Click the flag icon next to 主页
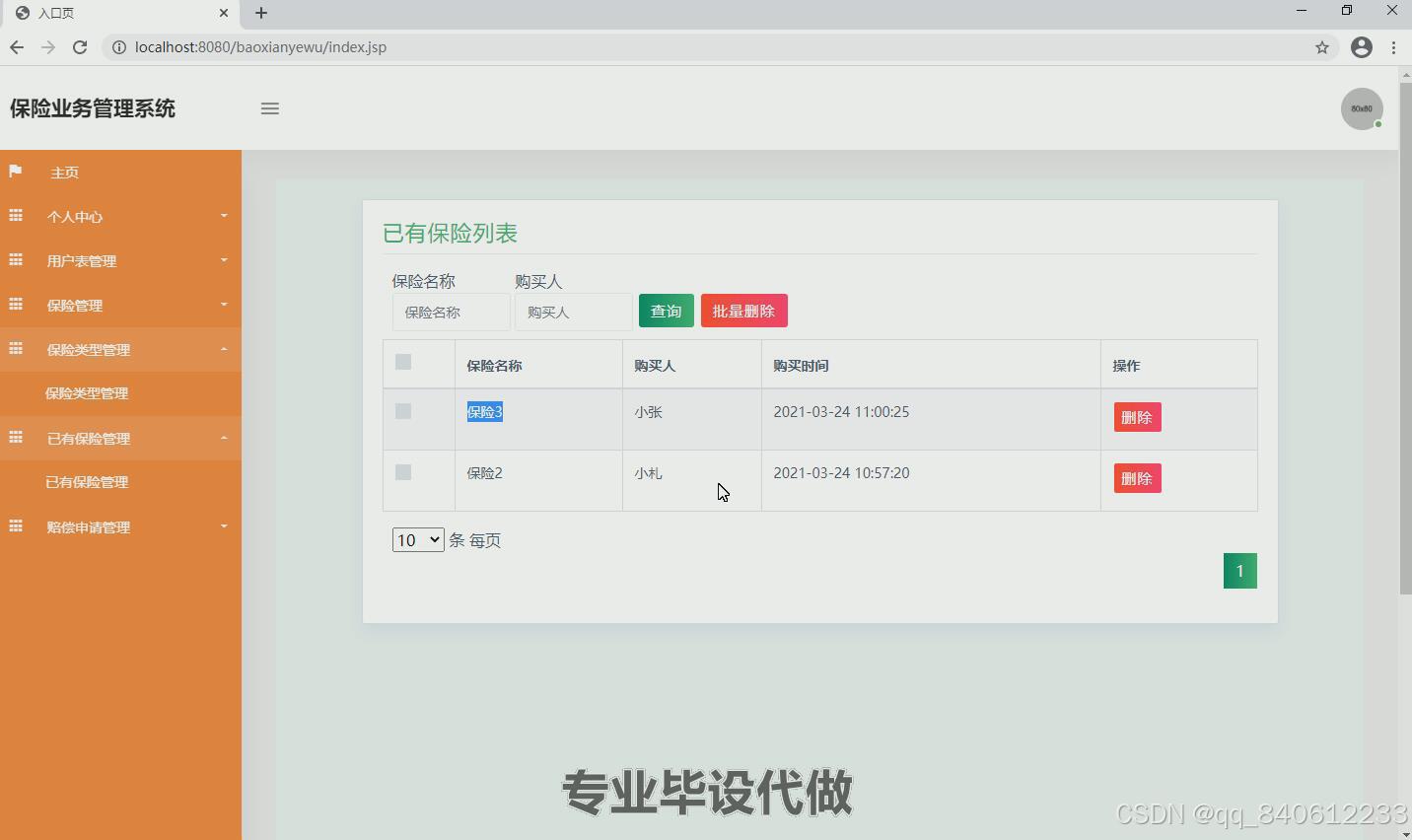 15,172
